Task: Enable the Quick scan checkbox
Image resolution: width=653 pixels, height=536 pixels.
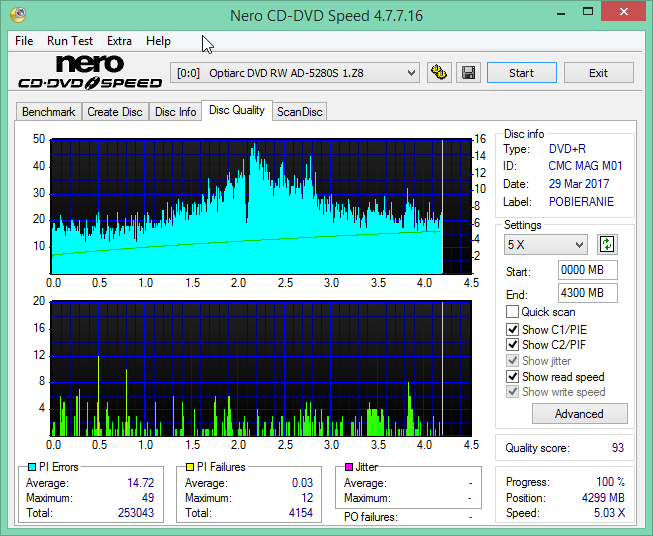Action: (512, 312)
